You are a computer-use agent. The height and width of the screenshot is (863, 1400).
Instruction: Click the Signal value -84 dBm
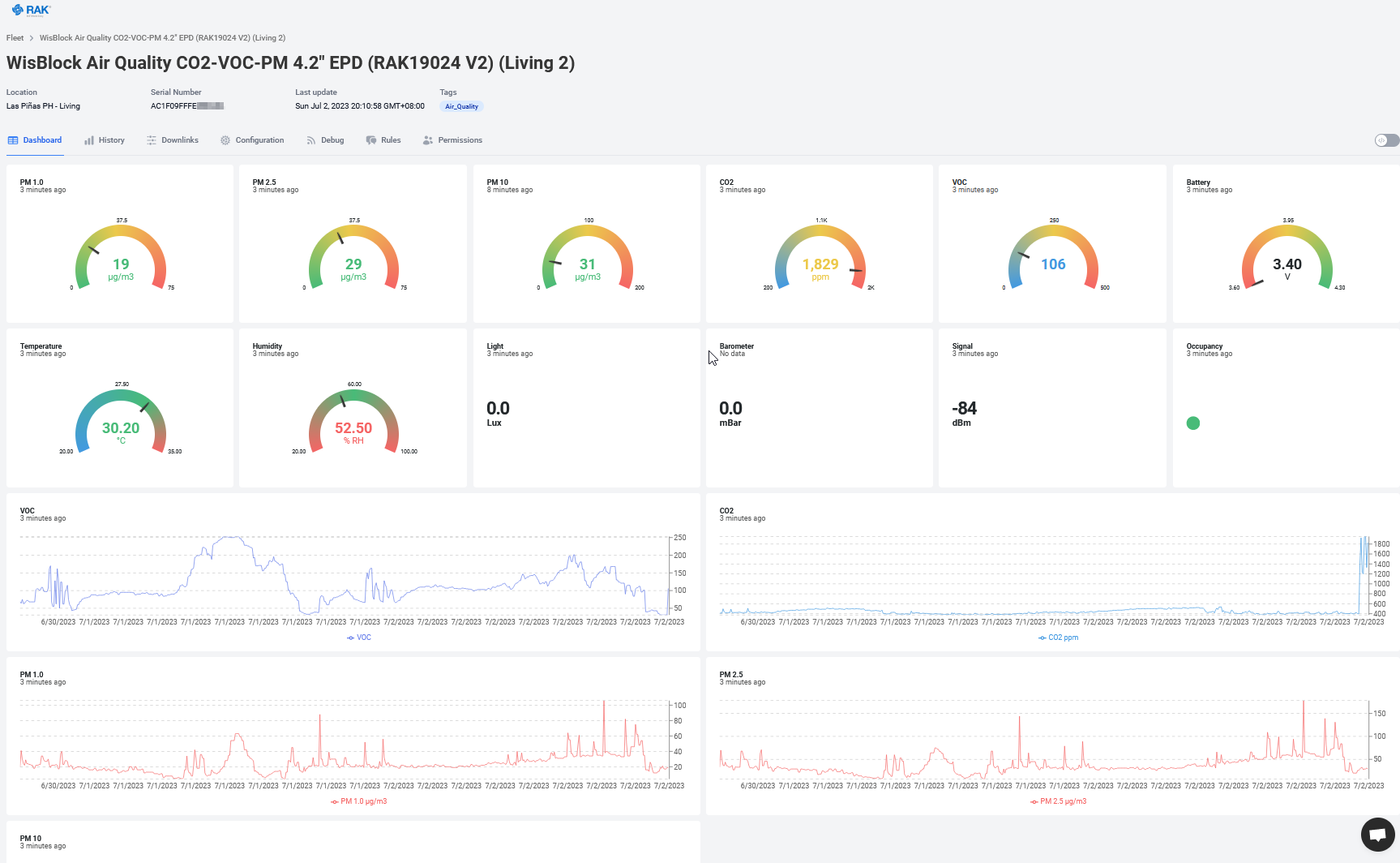(965, 413)
